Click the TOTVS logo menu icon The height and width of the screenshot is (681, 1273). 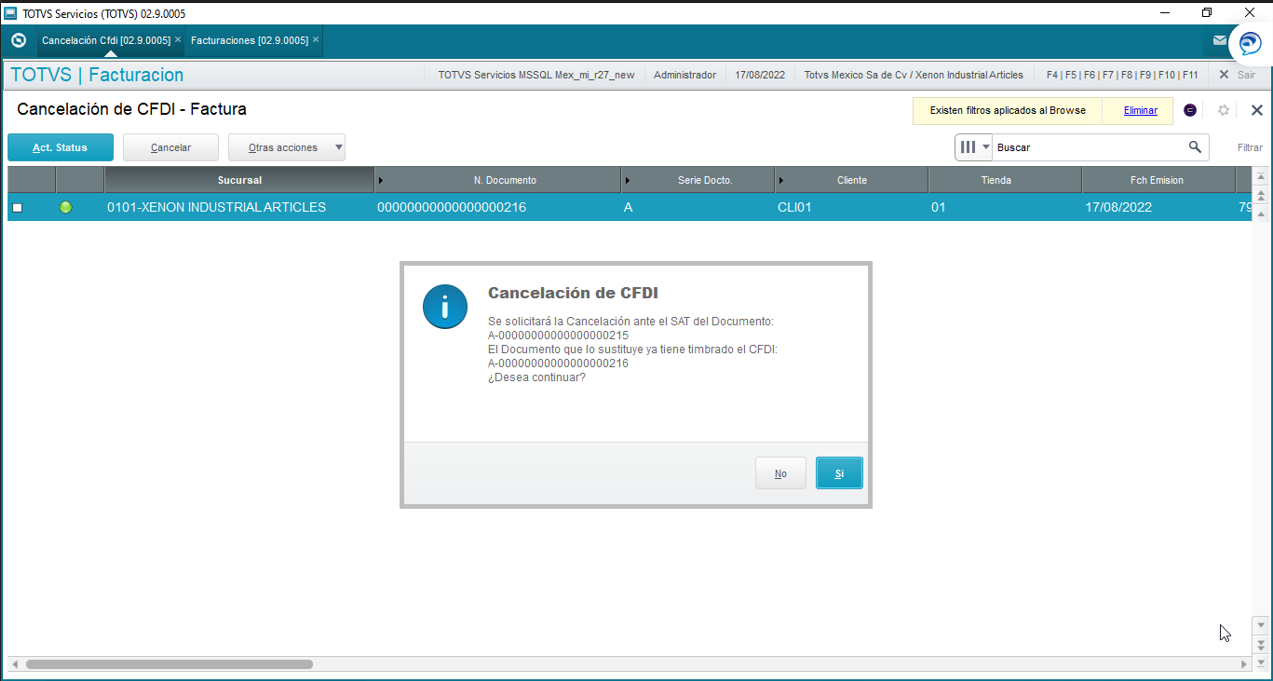(x=18, y=41)
